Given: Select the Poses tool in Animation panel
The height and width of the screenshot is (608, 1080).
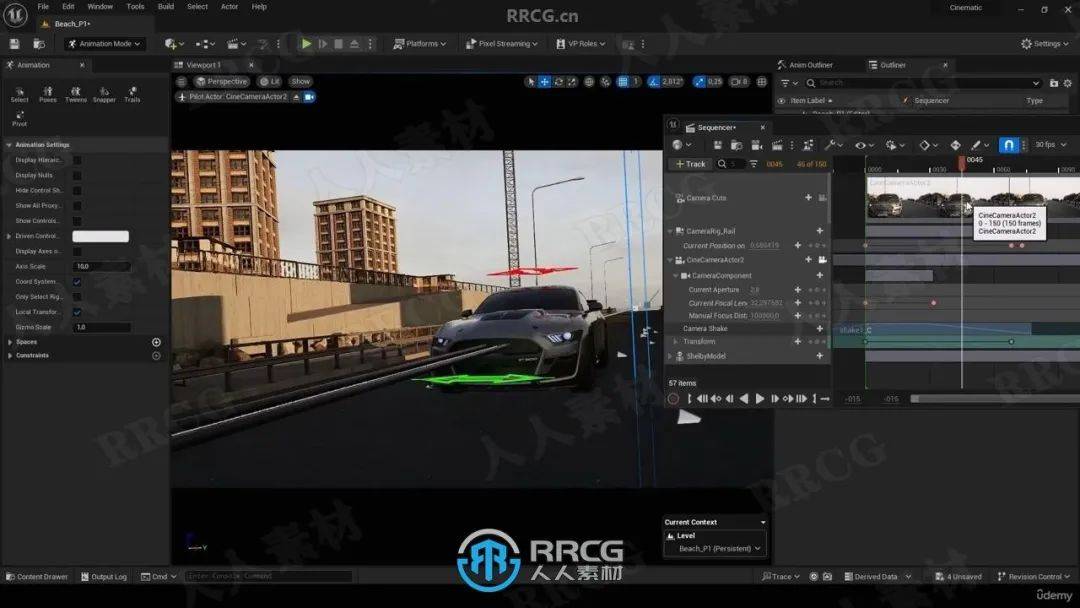Looking at the screenshot, I should point(48,94).
